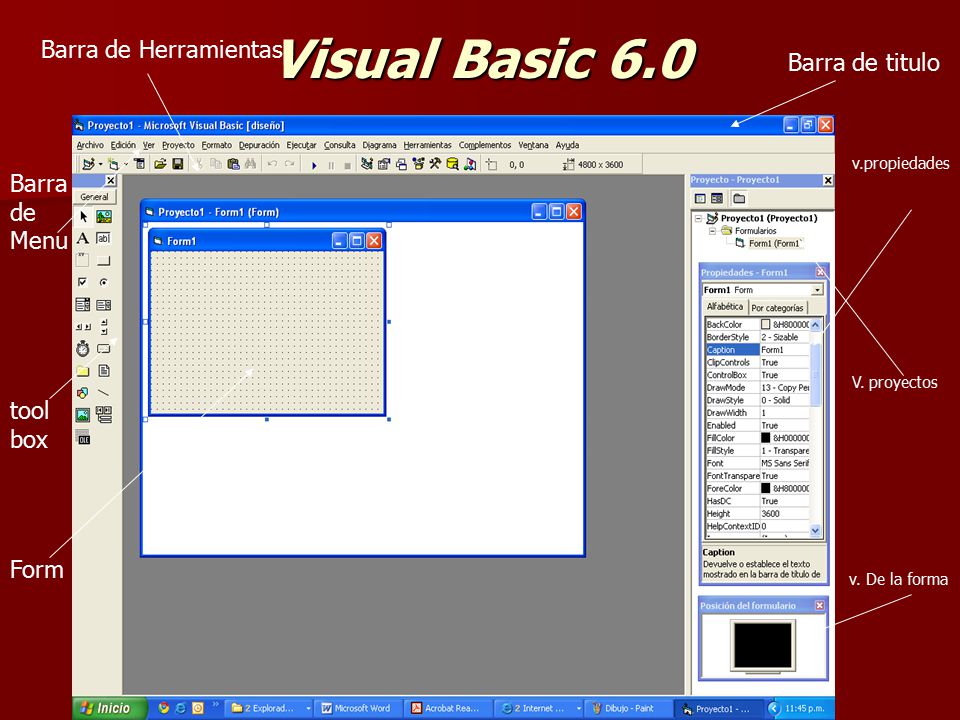960x720 pixels.
Task: Click the End stop icon in the toolbar
Action: 348,165
